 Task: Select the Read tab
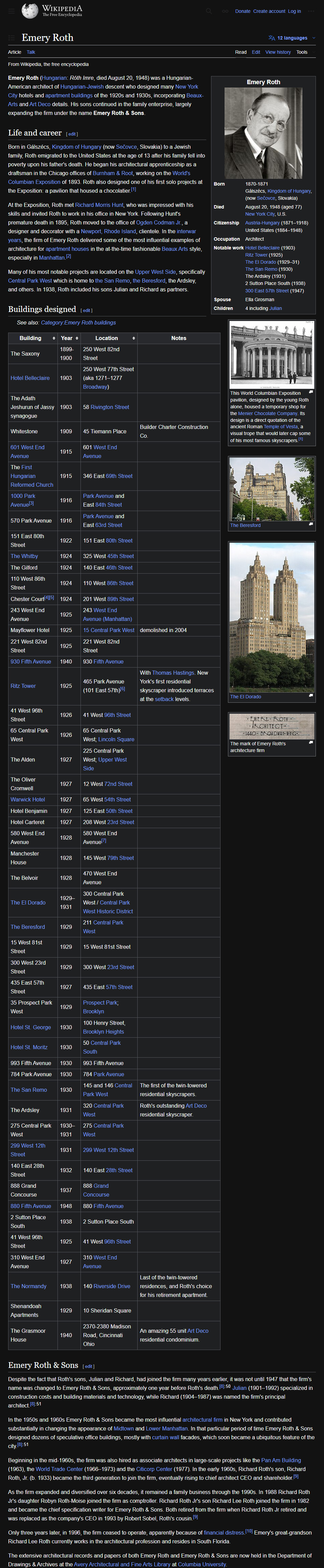[x=240, y=52]
